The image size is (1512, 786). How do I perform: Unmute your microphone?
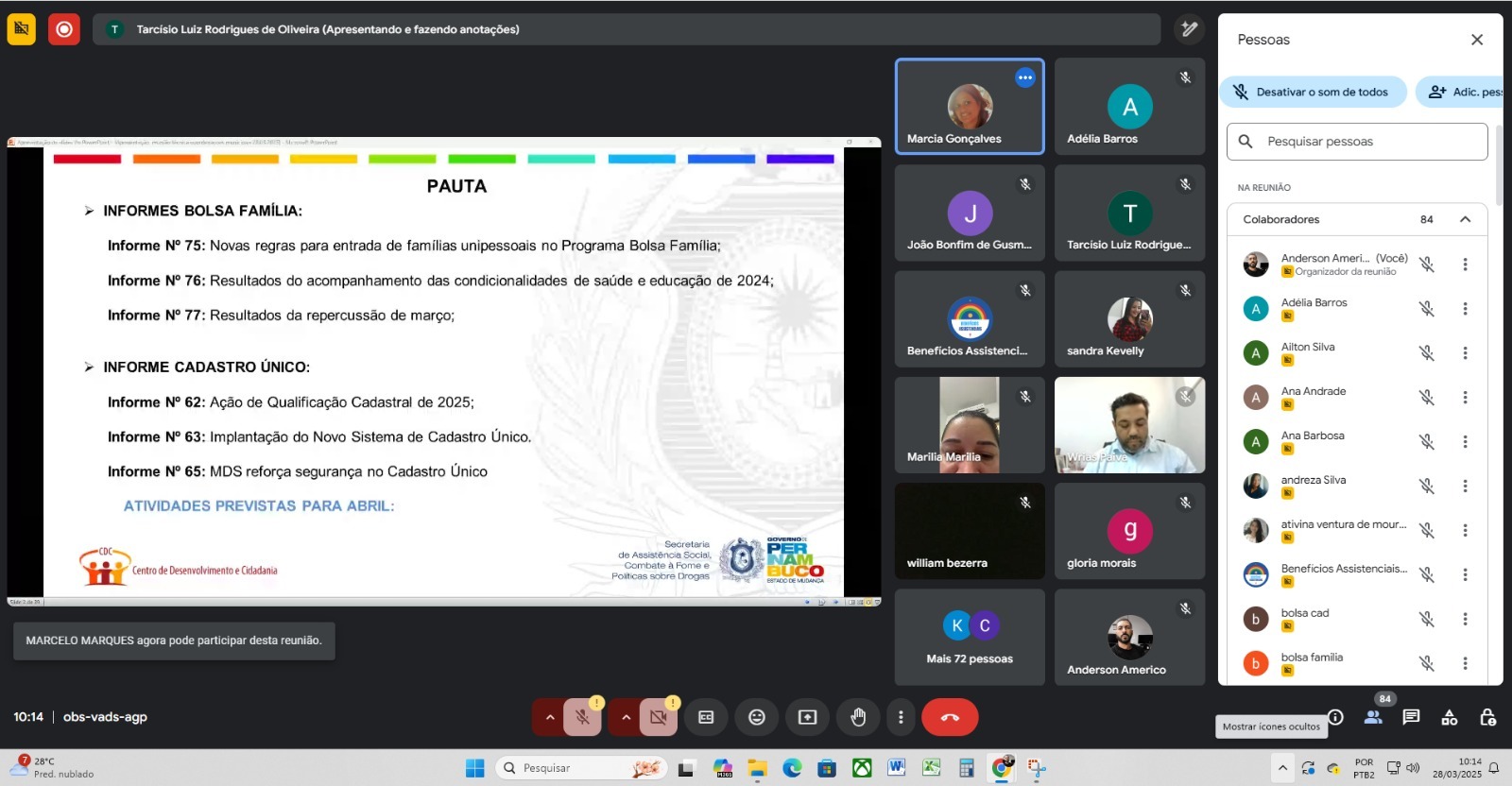point(583,717)
